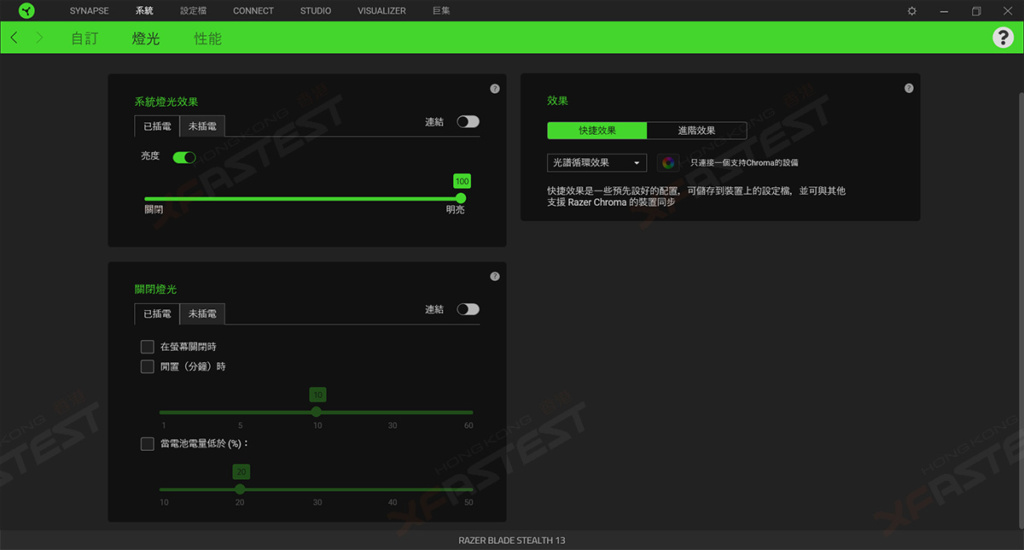Switch to the 自訂 tab

(x=84, y=39)
